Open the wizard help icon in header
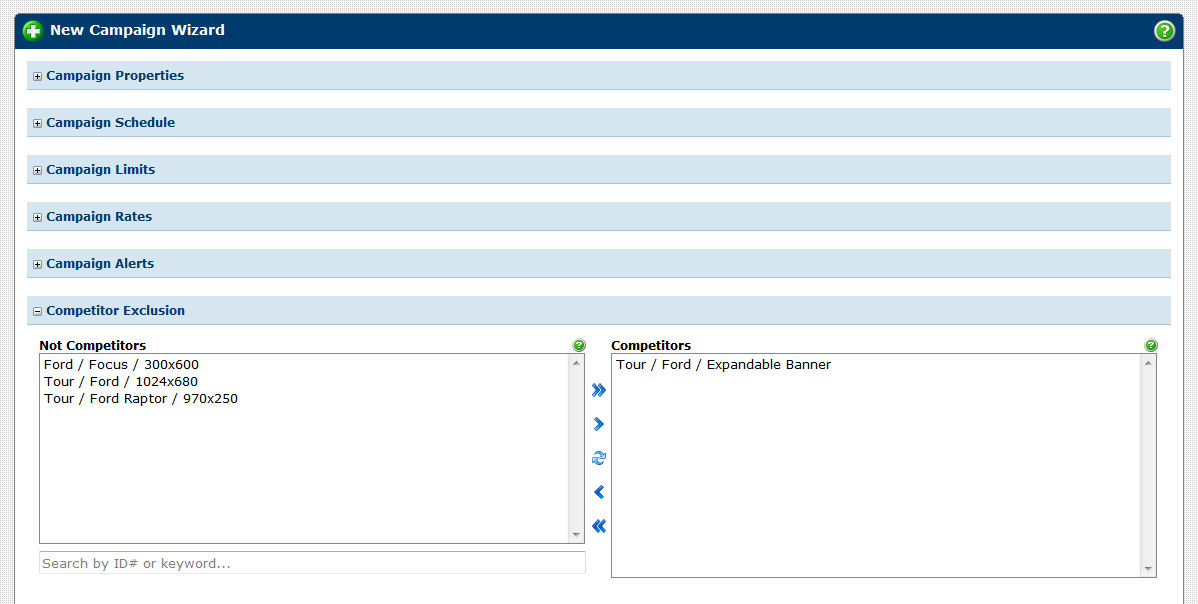1198x604 pixels. (x=1164, y=31)
